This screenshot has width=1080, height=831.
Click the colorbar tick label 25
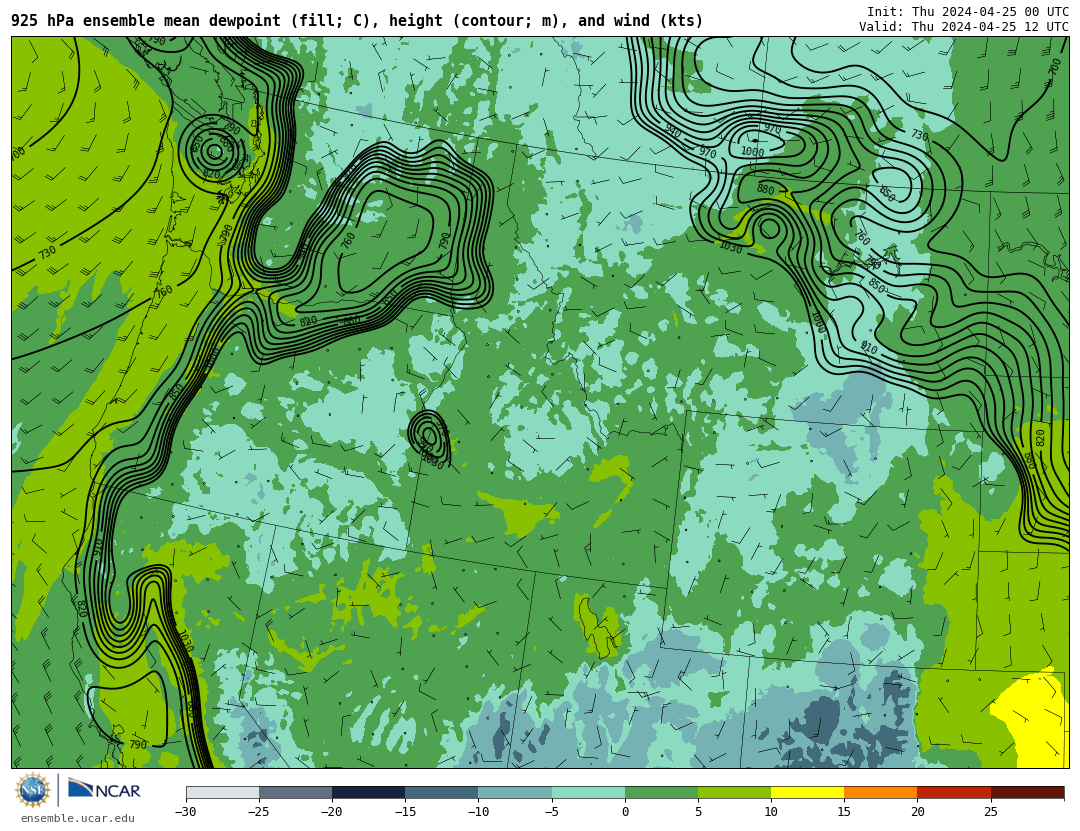coord(990,812)
